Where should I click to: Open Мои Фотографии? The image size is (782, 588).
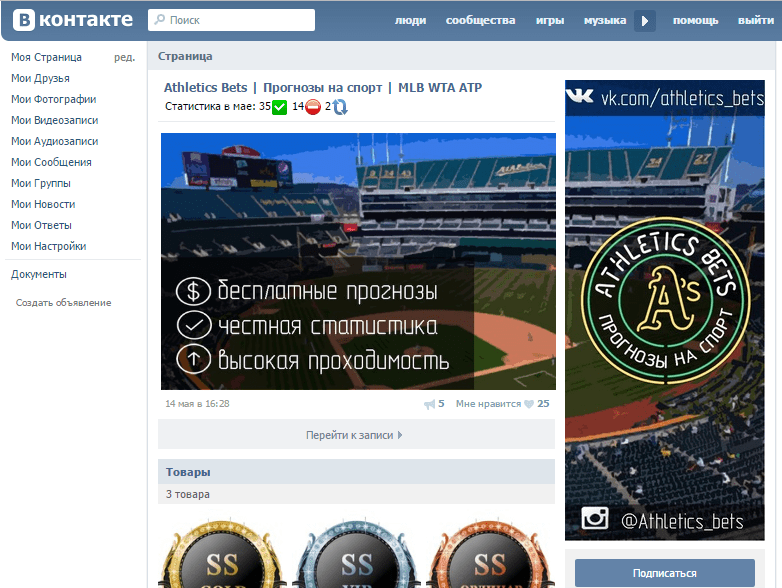(x=54, y=99)
